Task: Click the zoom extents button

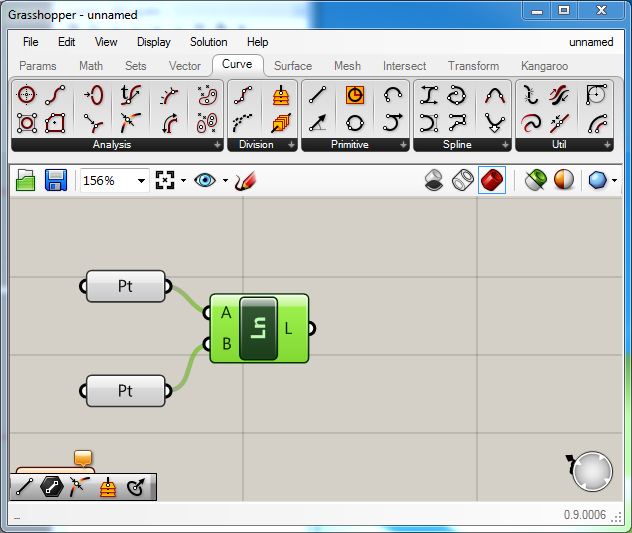Action: tap(165, 180)
